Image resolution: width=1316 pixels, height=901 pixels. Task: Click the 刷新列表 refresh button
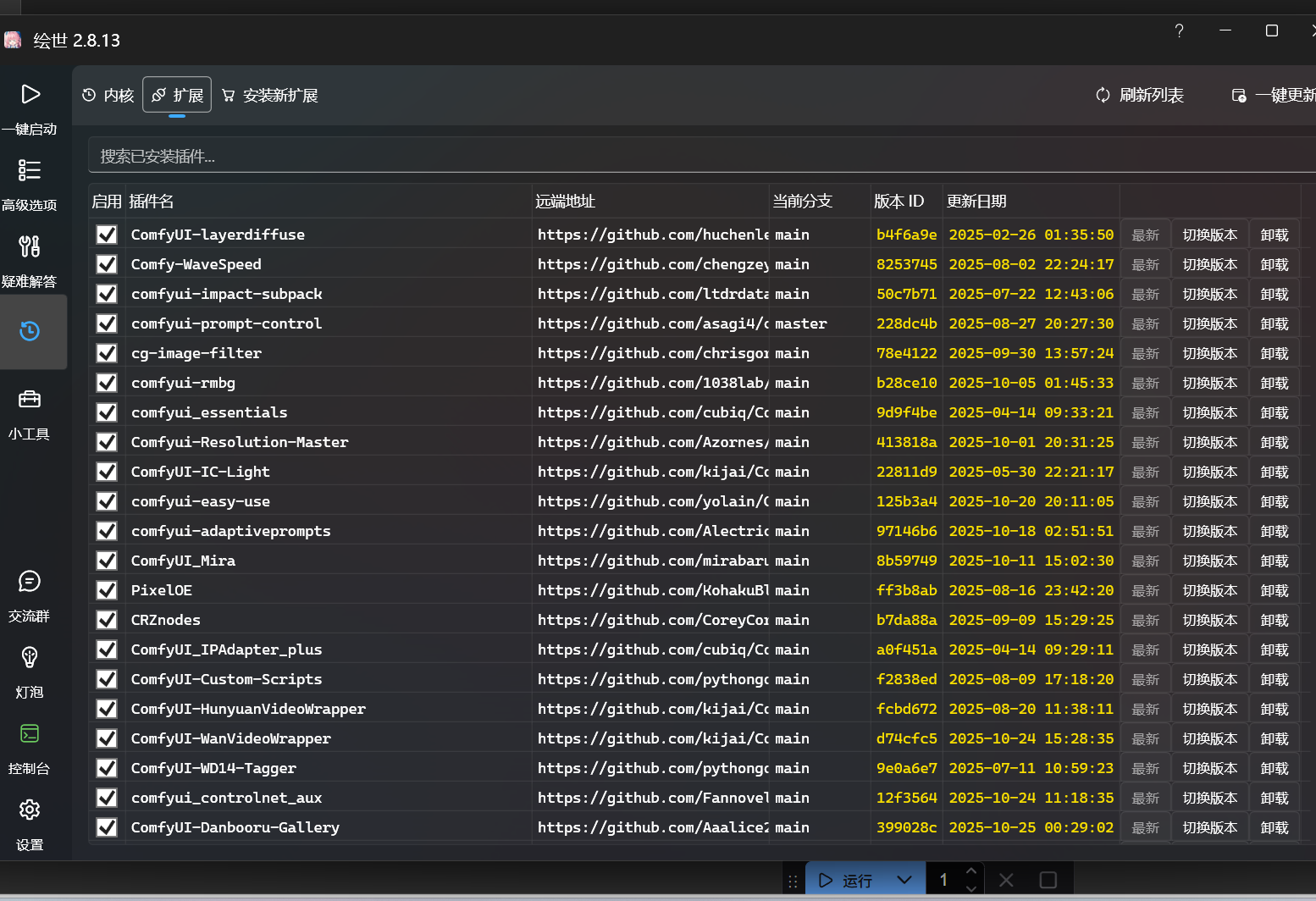pyautogui.click(x=1140, y=95)
